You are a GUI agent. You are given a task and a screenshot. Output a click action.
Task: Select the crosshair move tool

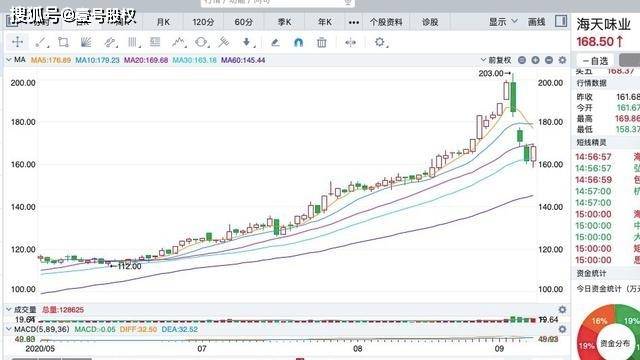17,42
